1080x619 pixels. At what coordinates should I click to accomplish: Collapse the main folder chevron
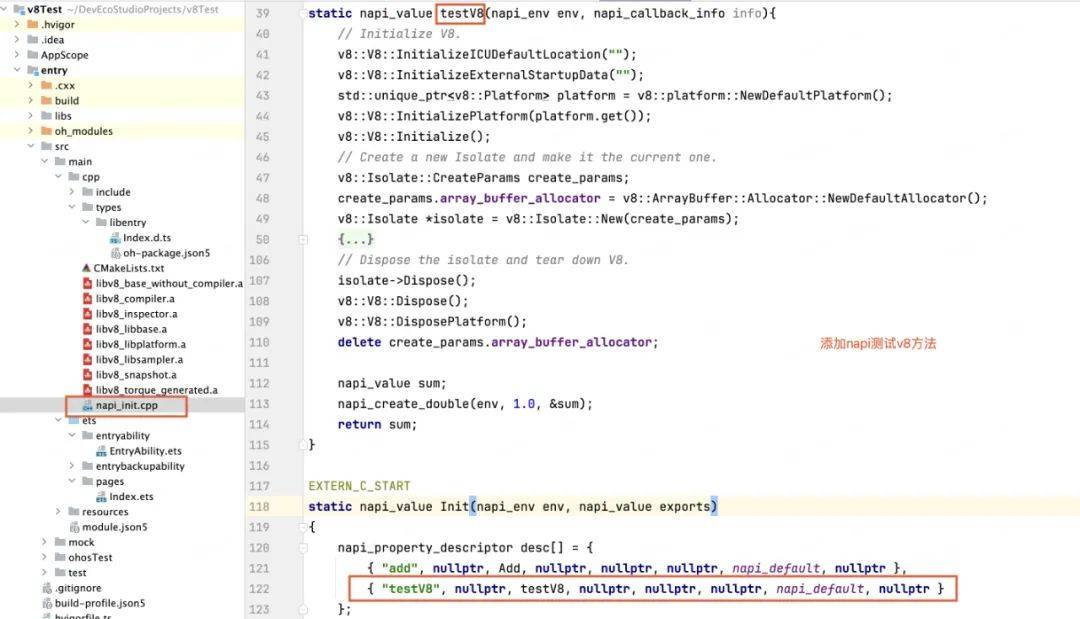45,161
